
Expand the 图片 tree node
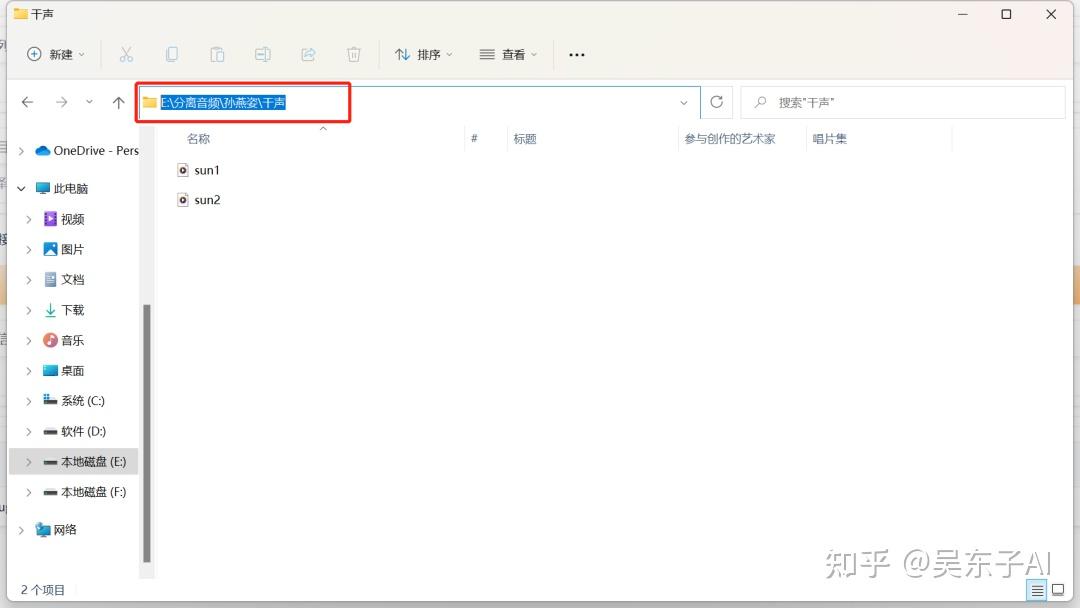pos(29,249)
